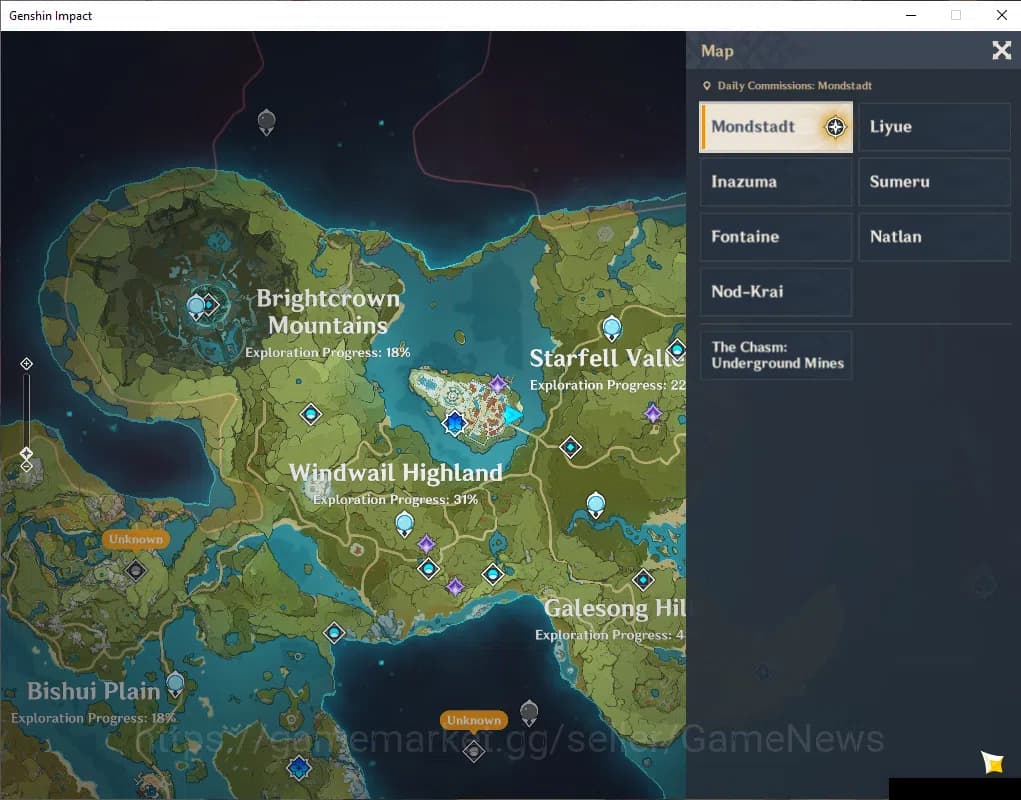Select Statue of The Seven by the lake north of Galesong Hill
This screenshot has width=1021, height=800.
596,505
